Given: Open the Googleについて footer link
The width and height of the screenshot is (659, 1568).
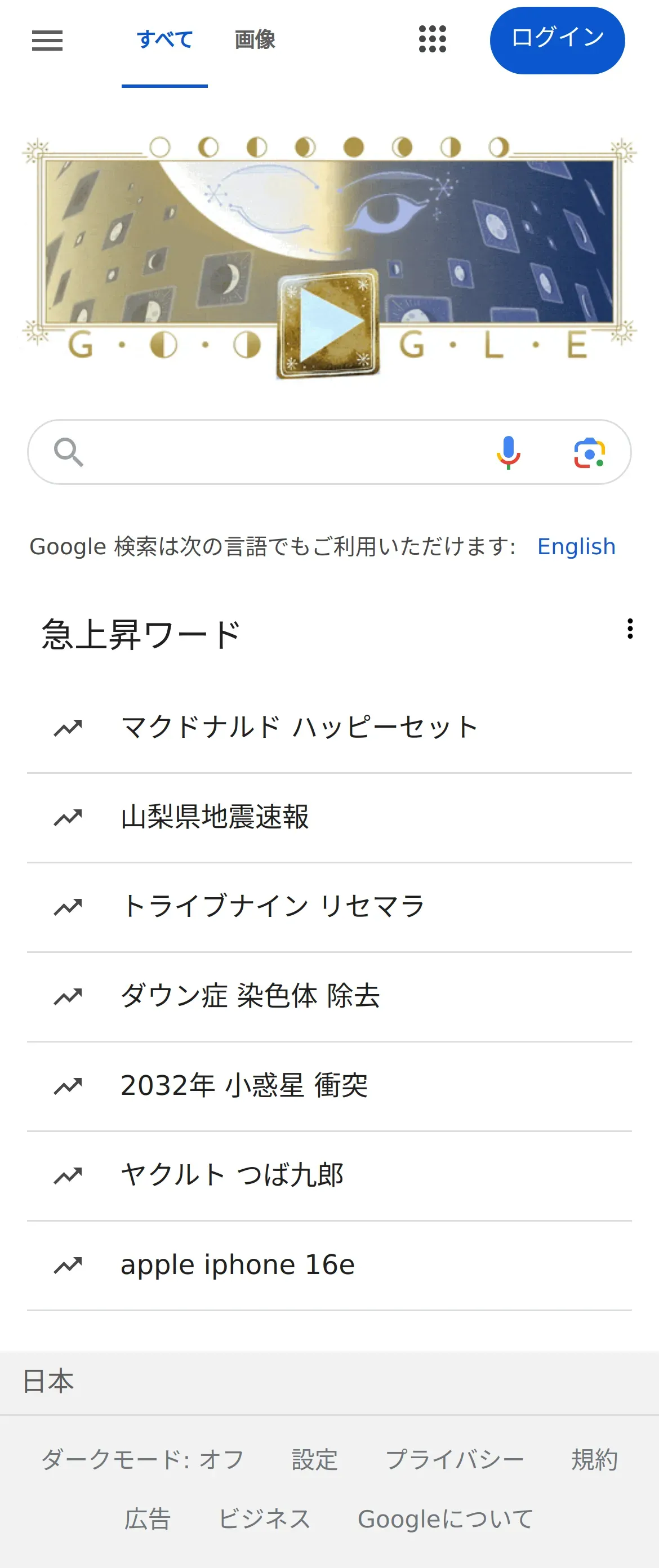Looking at the screenshot, I should click(446, 1518).
